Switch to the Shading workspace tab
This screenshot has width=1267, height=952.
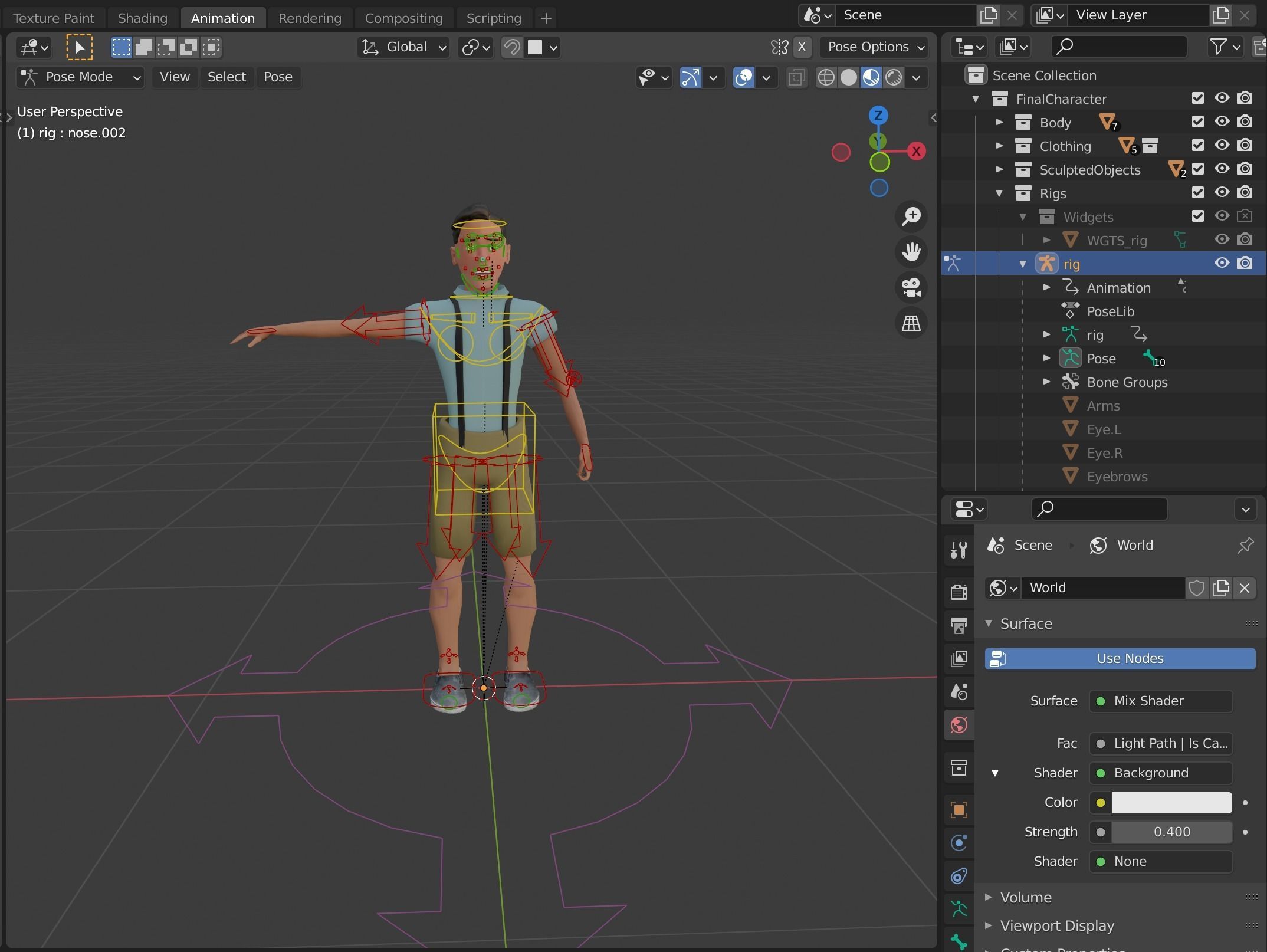[x=142, y=18]
